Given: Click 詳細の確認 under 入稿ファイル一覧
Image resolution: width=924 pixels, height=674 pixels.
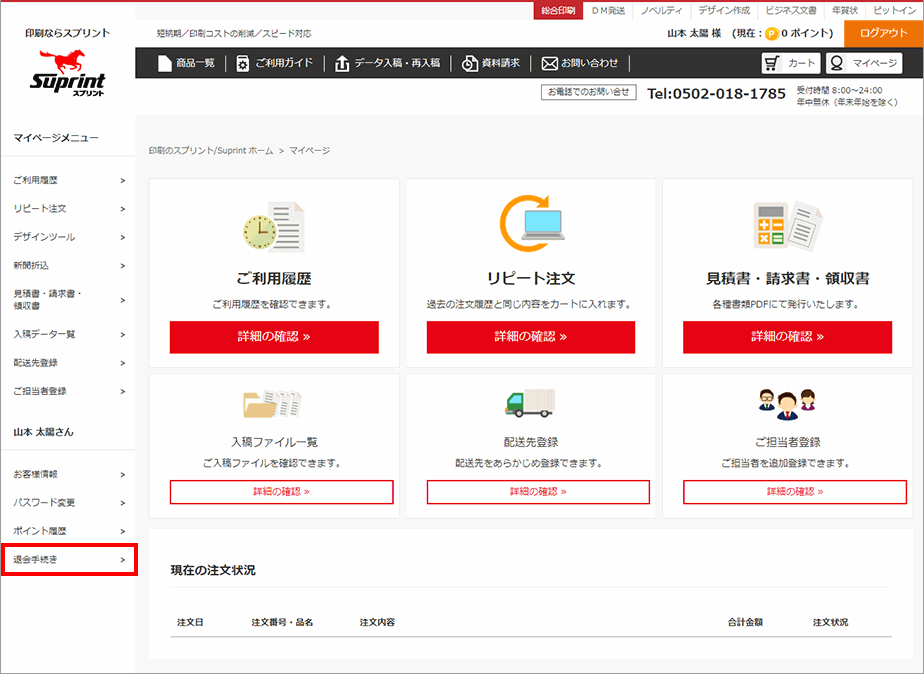Looking at the screenshot, I should (282, 492).
